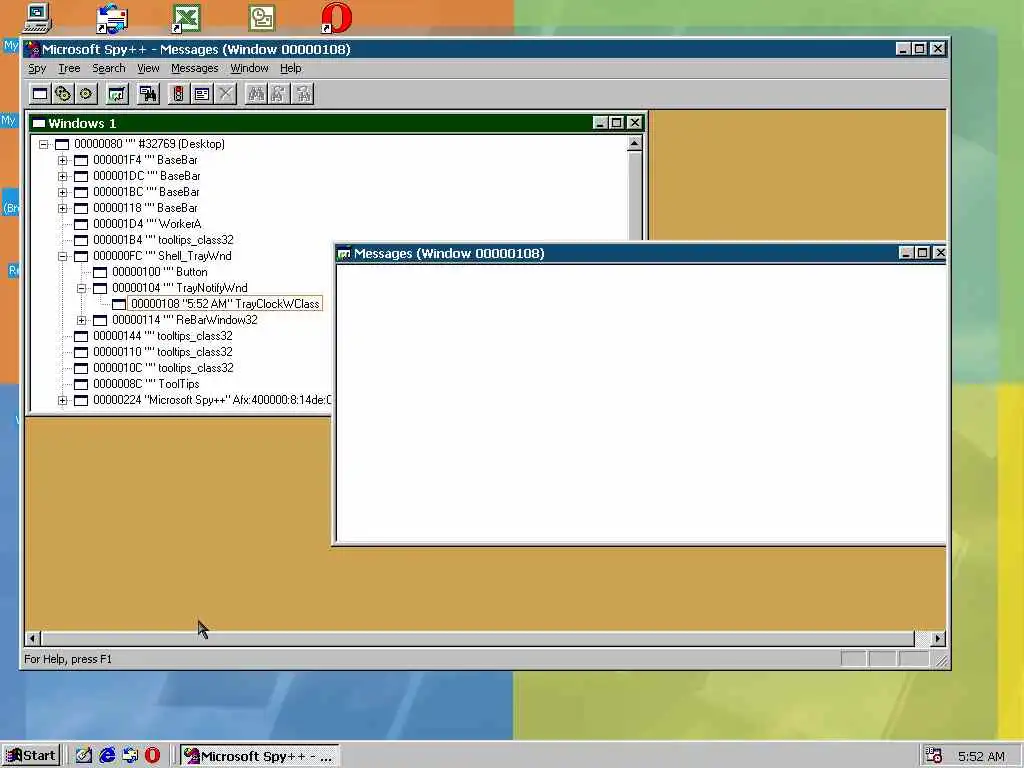
Task: Click the Find Next toolbar icon
Action: pyautogui.click(x=279, y=94)
